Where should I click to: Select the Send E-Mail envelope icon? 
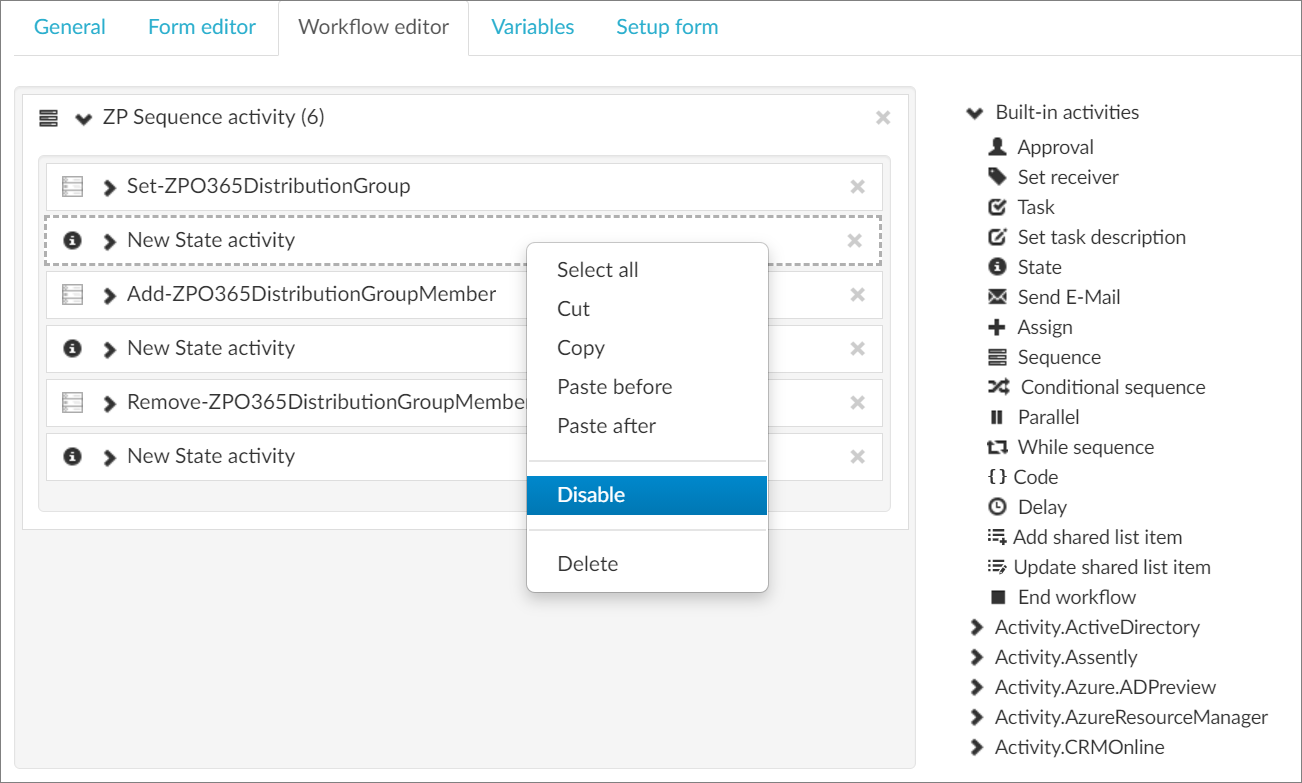click(996, 297)
